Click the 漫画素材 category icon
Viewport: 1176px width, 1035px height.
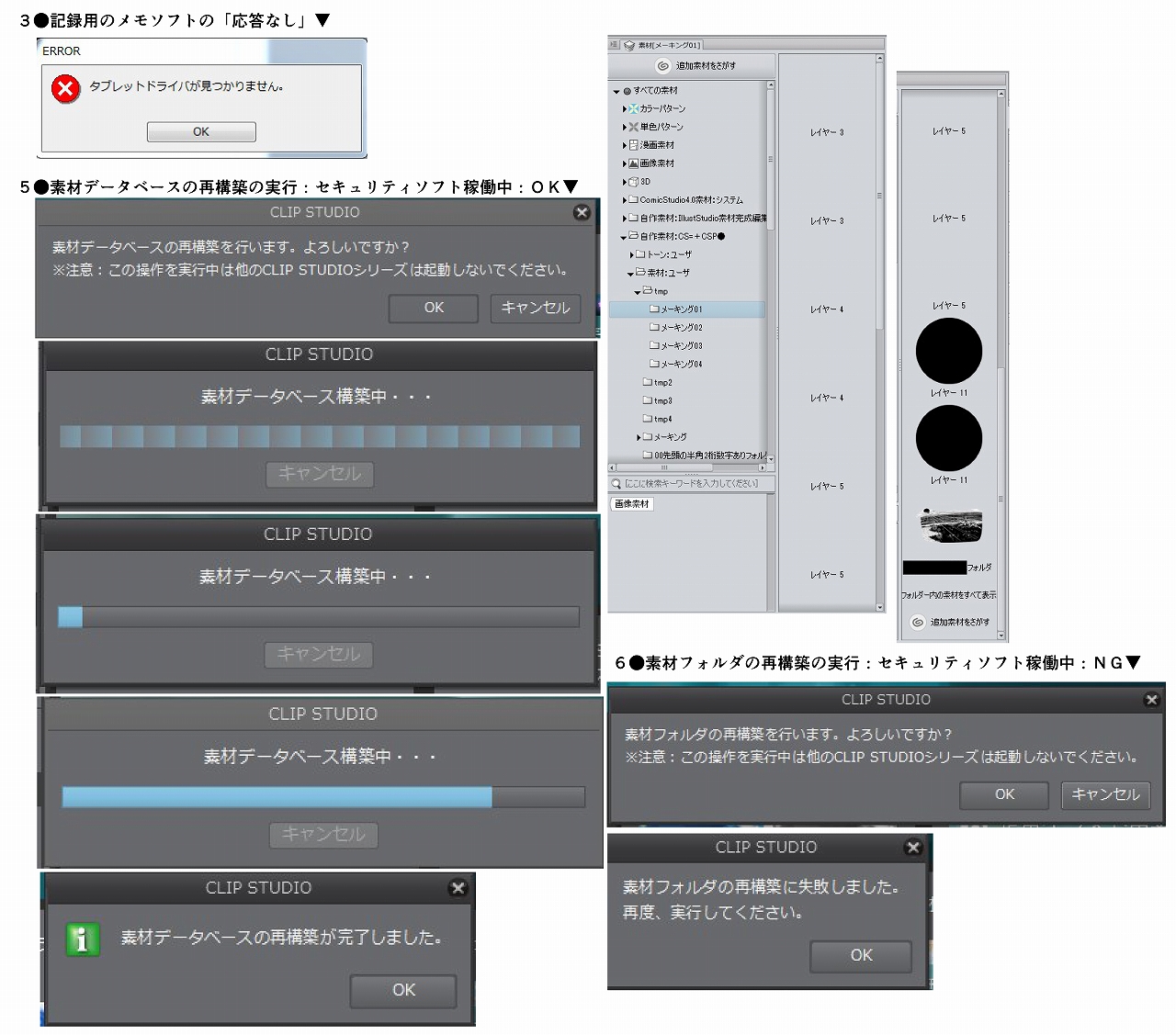(632, 145)
